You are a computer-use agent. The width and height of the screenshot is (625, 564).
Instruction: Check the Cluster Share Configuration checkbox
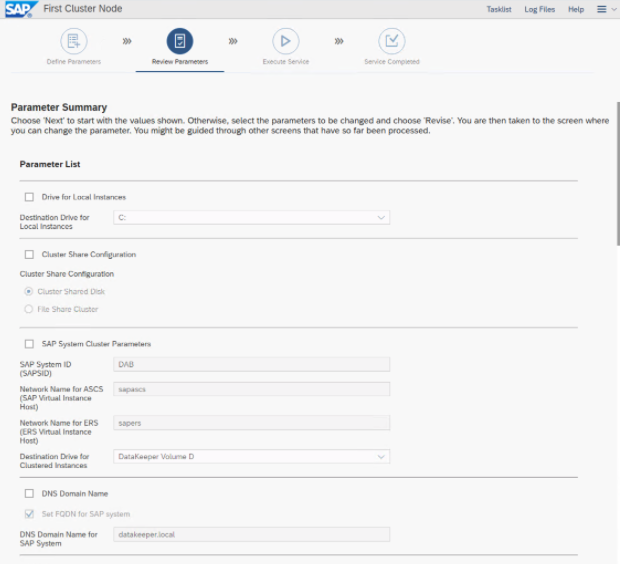coord(29,254)
